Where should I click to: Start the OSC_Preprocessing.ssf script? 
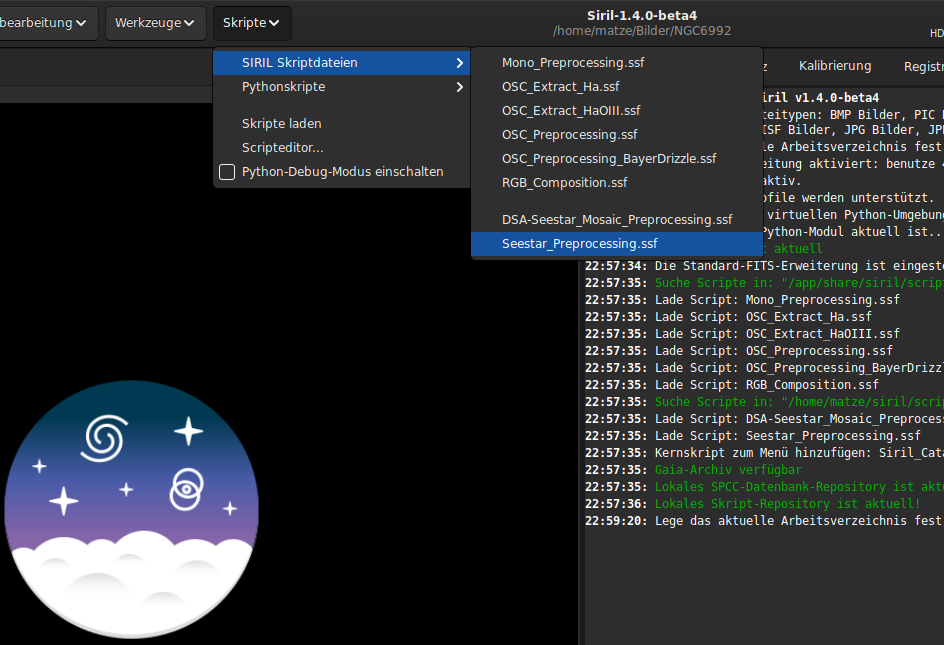point(570,135)
